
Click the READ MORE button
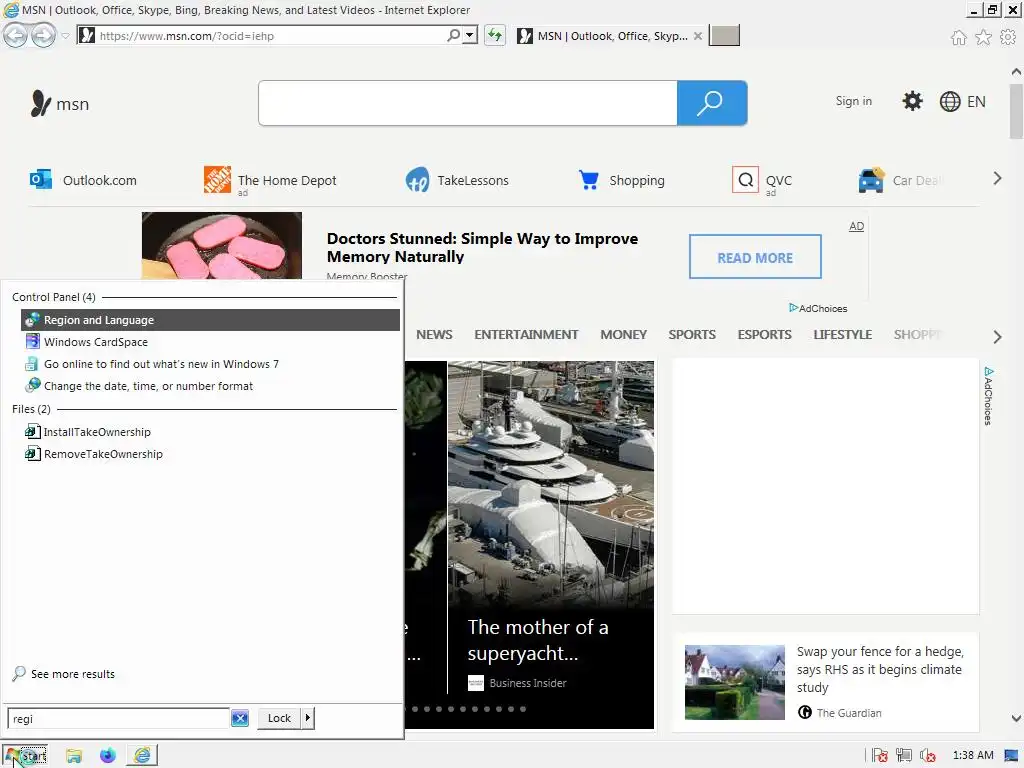coord(755,257)
